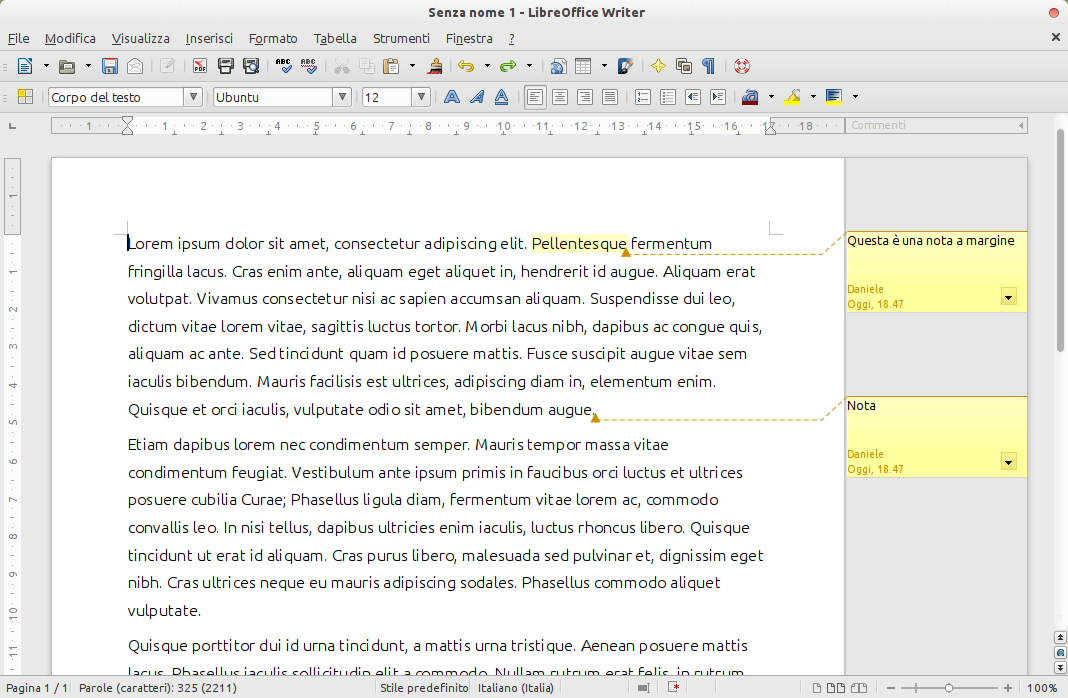The width and height of the screenshot is (1068, 698).
Task: Open the Navigator star icon
Action: pos(658,67)
